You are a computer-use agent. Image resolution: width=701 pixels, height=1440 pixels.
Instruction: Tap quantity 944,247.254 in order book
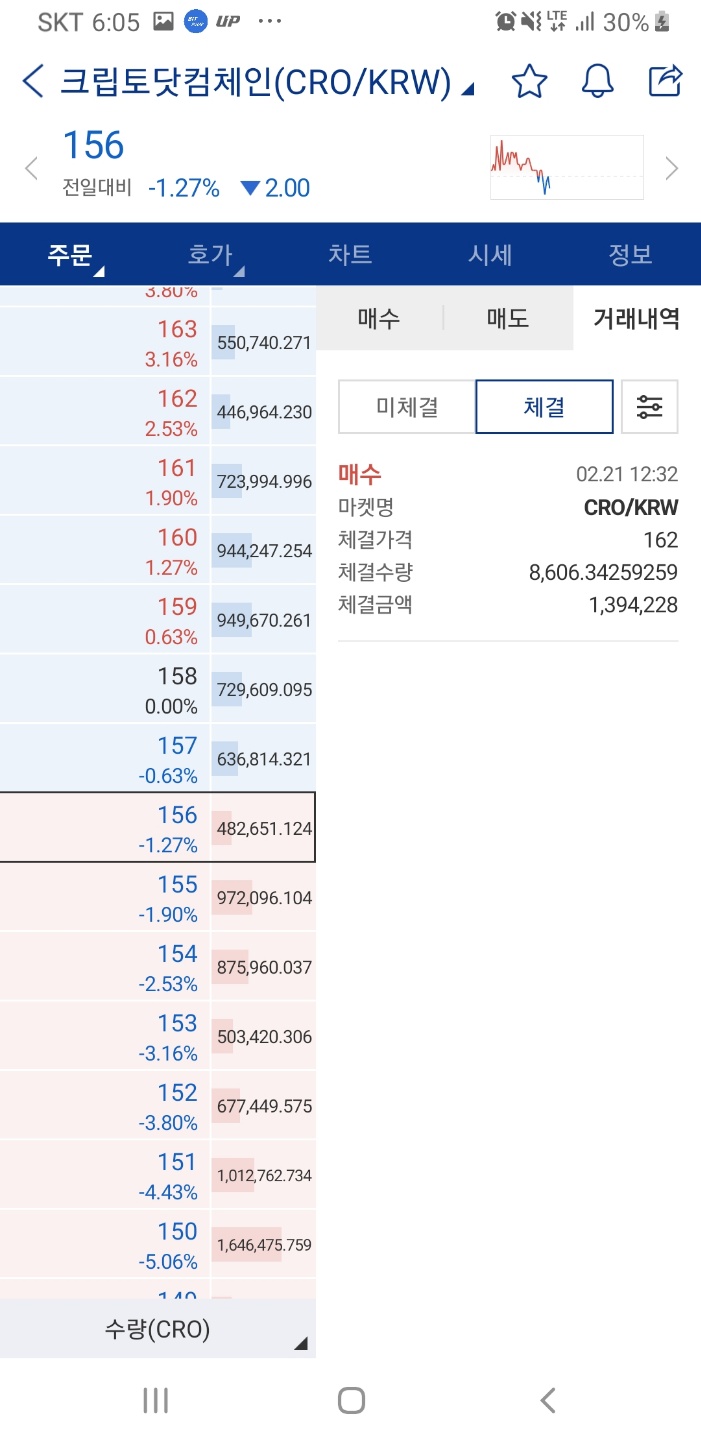coord(264,551)
